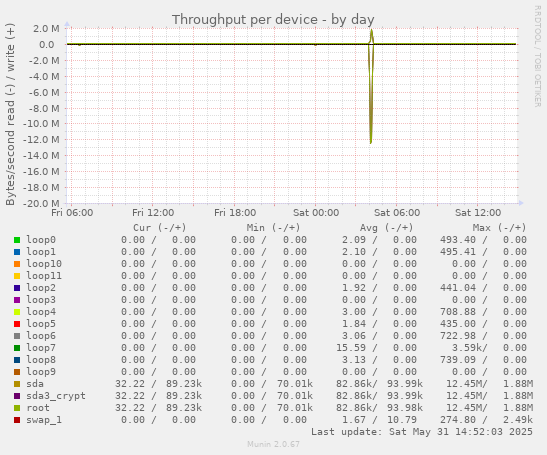Click the loop6 gray legend swatch
Screen dimensions: 547x455
pyautogui.click(x=17, y=336)
